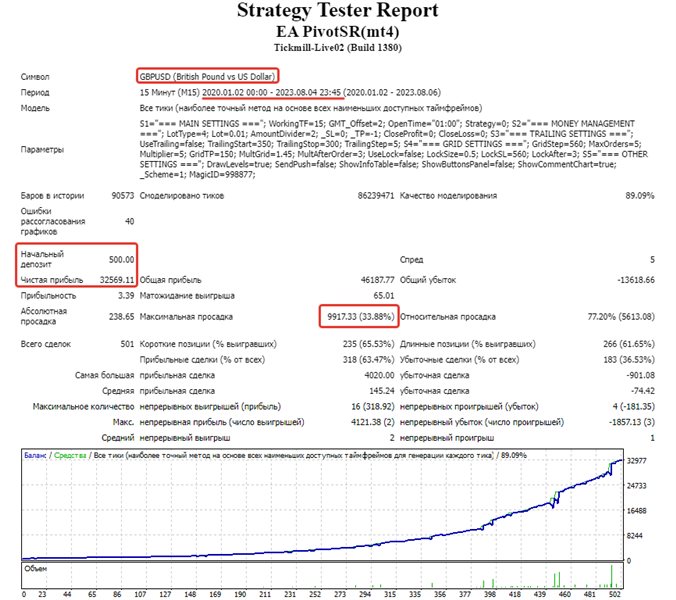The image size is (676, 600).
Task: Click the 'Модель' label
Action: pyautogui.click(x=35, y=108)
